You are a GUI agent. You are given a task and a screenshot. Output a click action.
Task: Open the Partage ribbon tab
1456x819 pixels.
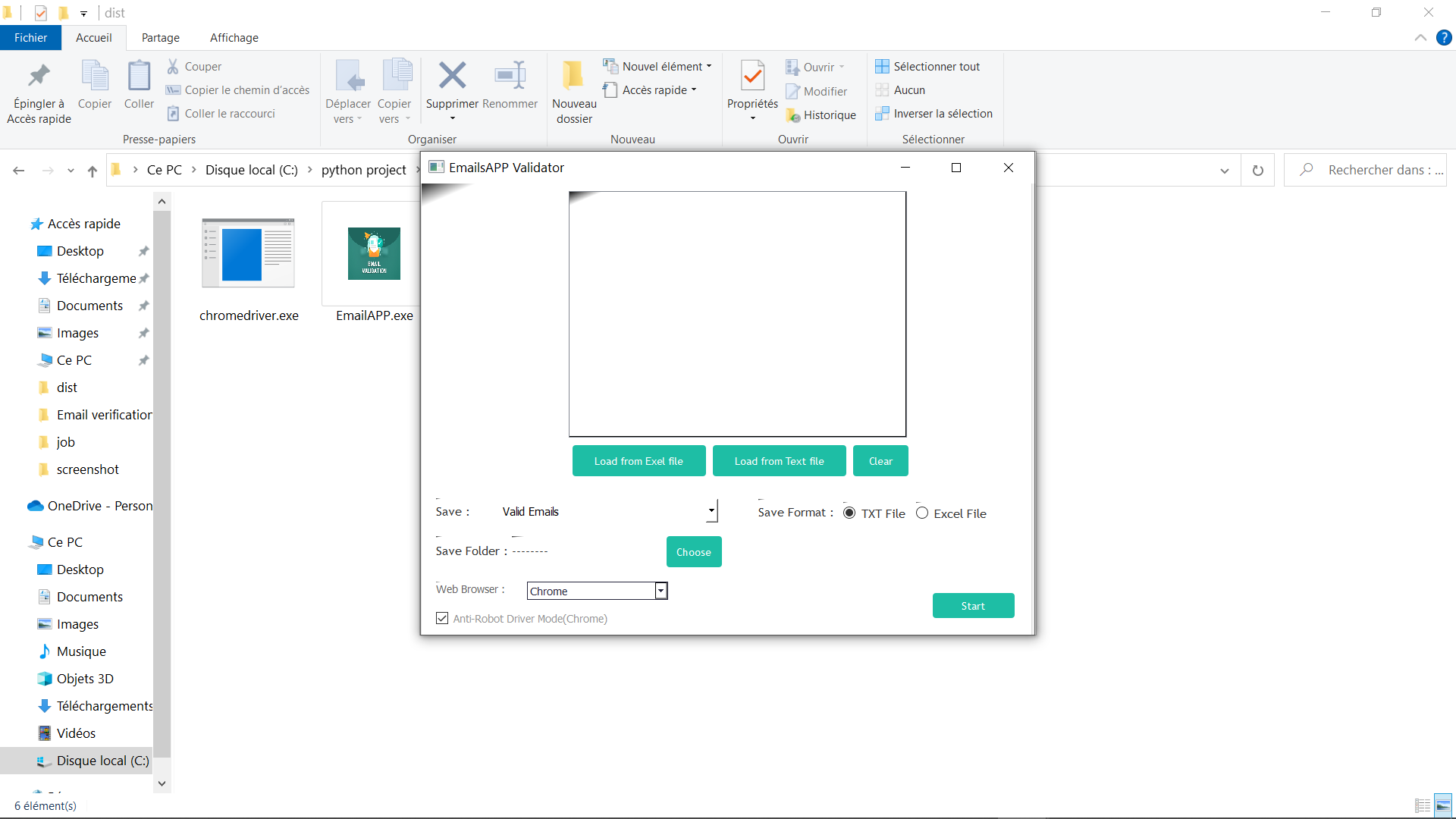[x=160, y=38]
